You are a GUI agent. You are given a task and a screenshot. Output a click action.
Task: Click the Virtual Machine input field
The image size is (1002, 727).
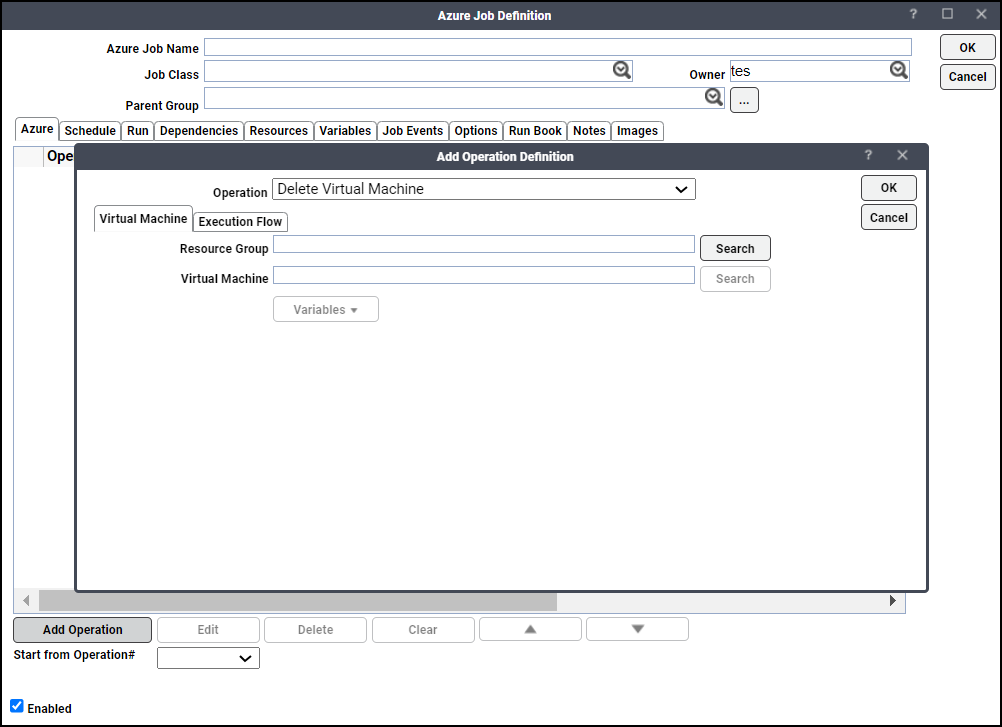coord(484,275)
